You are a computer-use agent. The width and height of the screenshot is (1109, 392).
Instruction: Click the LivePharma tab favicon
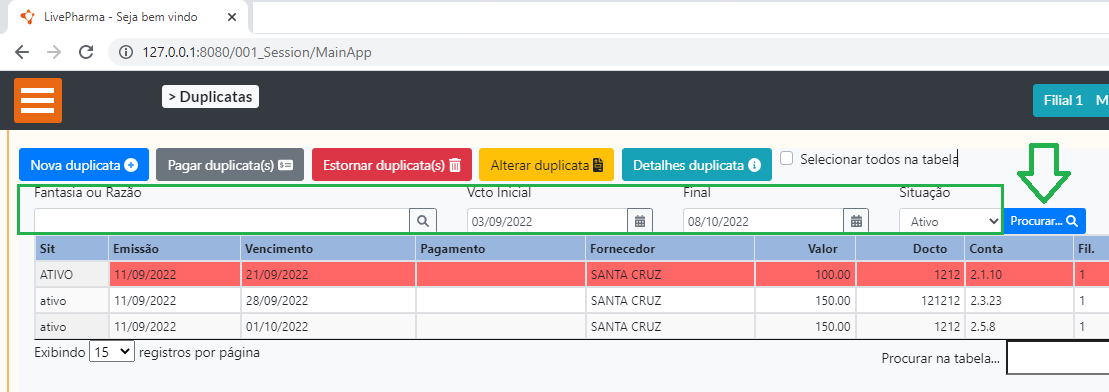click(27, 16)
